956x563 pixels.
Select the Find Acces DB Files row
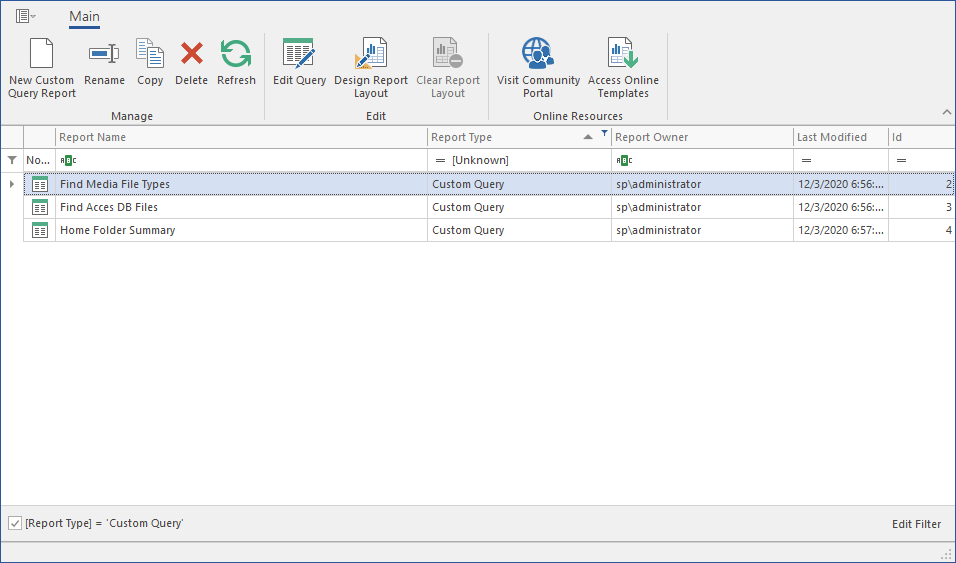click(109, 207)
